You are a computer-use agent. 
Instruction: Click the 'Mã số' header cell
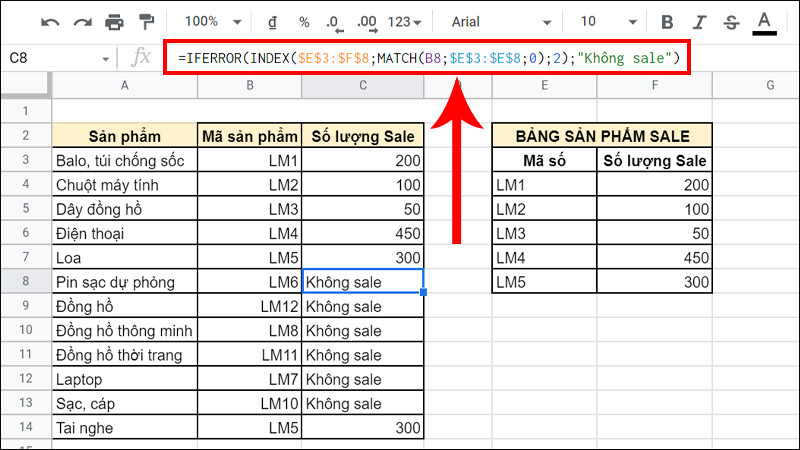pyautogui.click(x=544, y=160)
